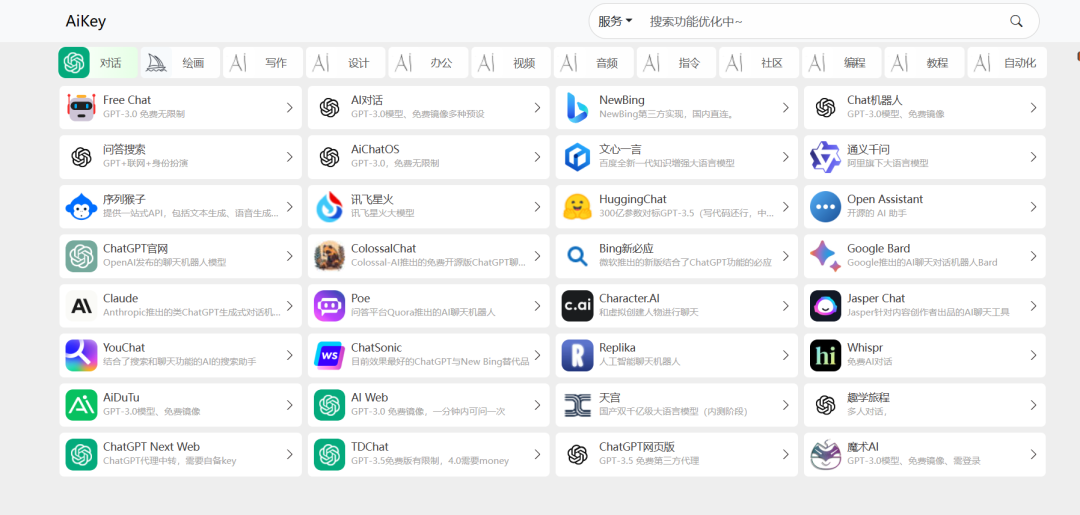Screen dimensions: 1080x515
Task: Open the 视频 category tab
Action: [x=511, y=63]
